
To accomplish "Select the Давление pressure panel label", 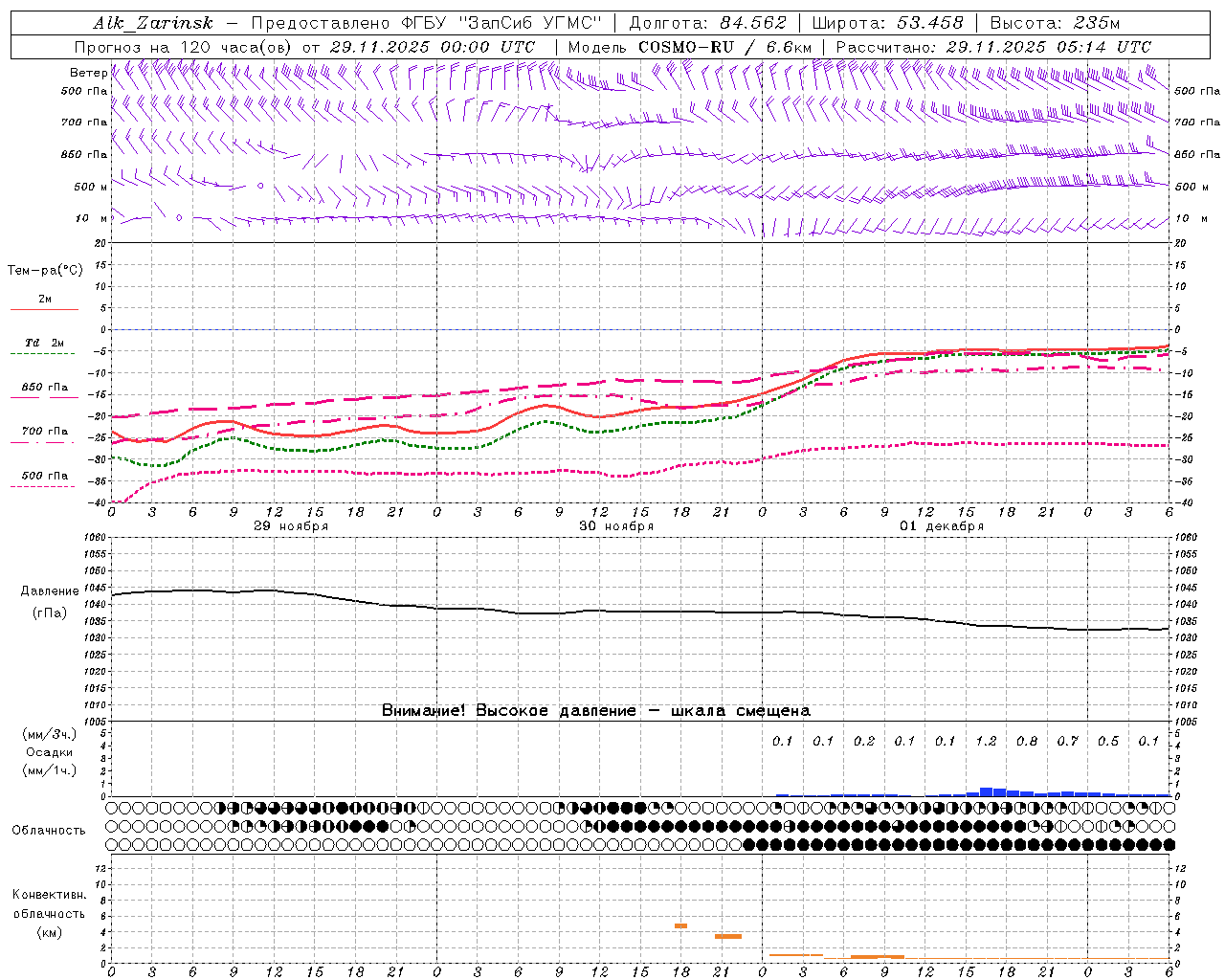I will [x=50, y=591].
